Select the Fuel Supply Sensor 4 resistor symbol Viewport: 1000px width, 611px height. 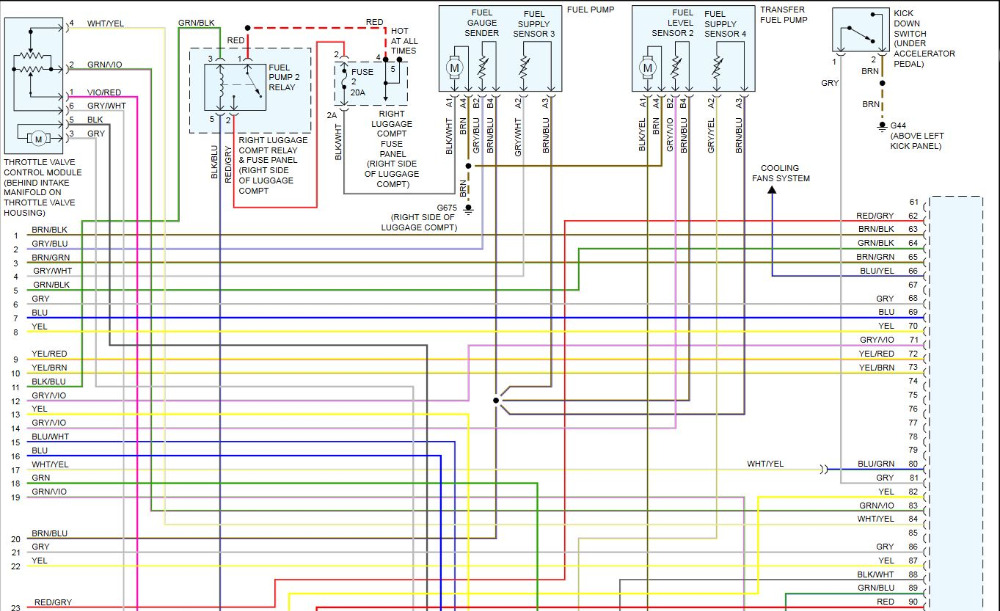click(x=717, y=68)
